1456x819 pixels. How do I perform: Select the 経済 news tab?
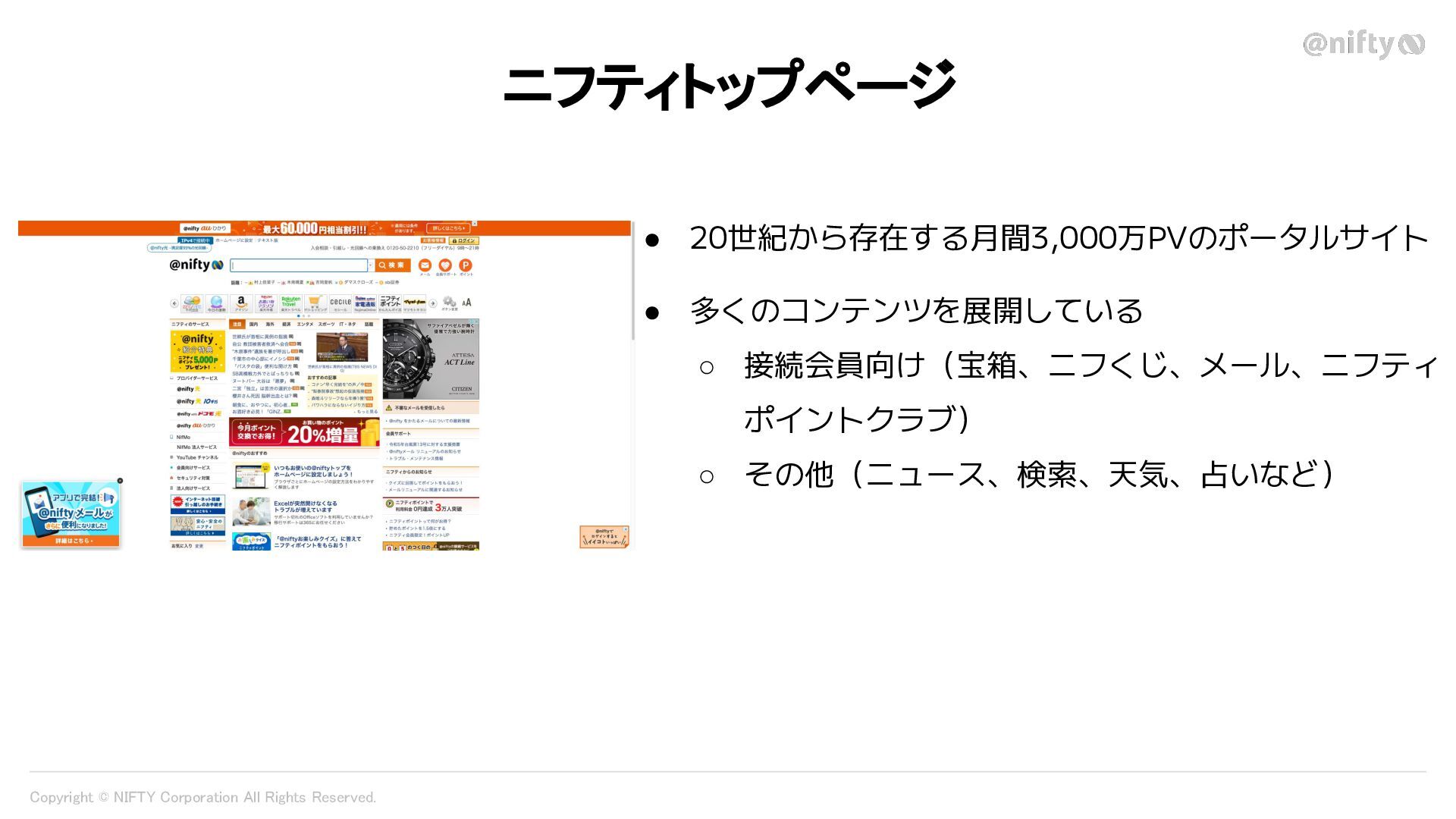[286, 324]
